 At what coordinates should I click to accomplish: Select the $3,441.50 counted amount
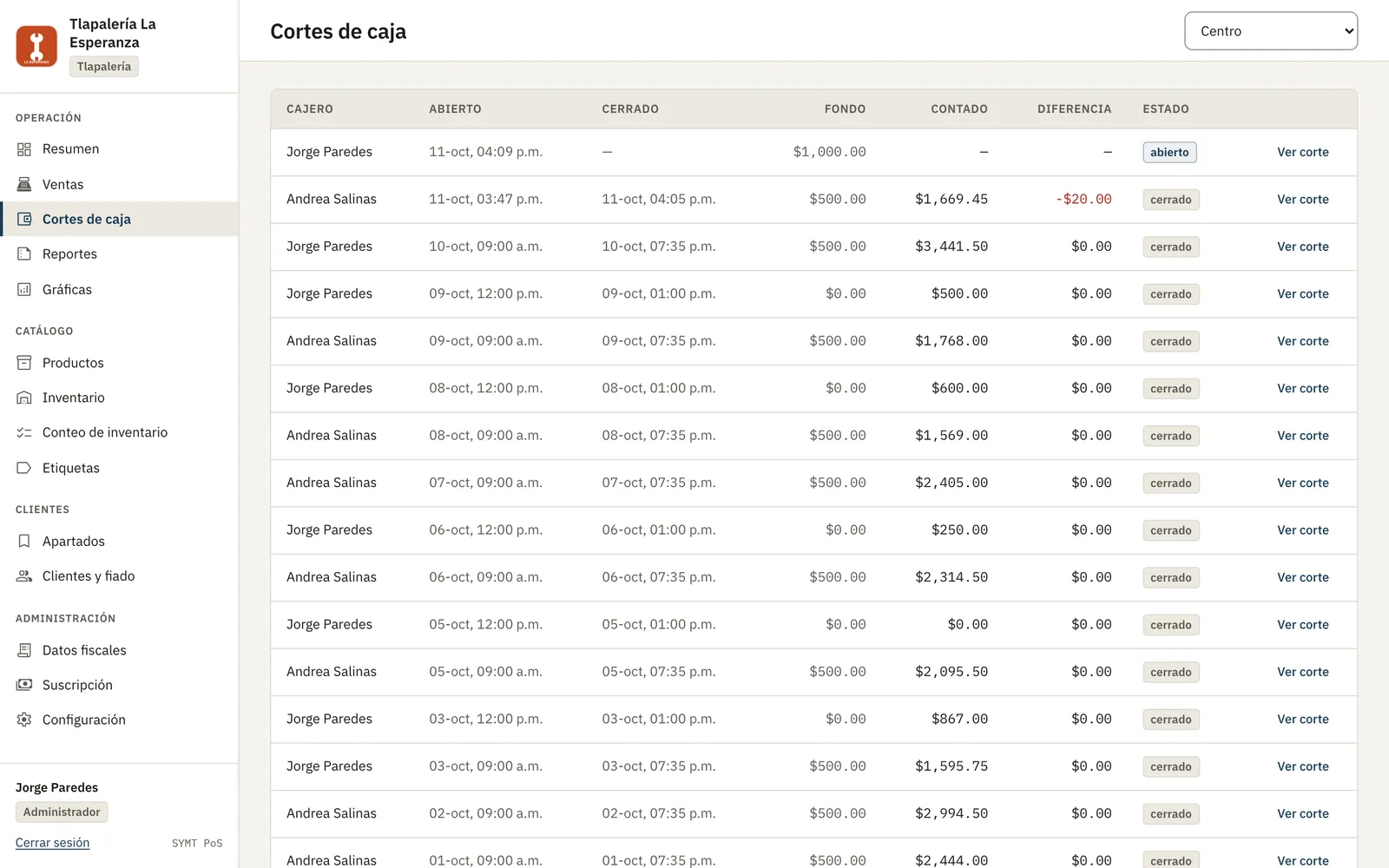951,247
